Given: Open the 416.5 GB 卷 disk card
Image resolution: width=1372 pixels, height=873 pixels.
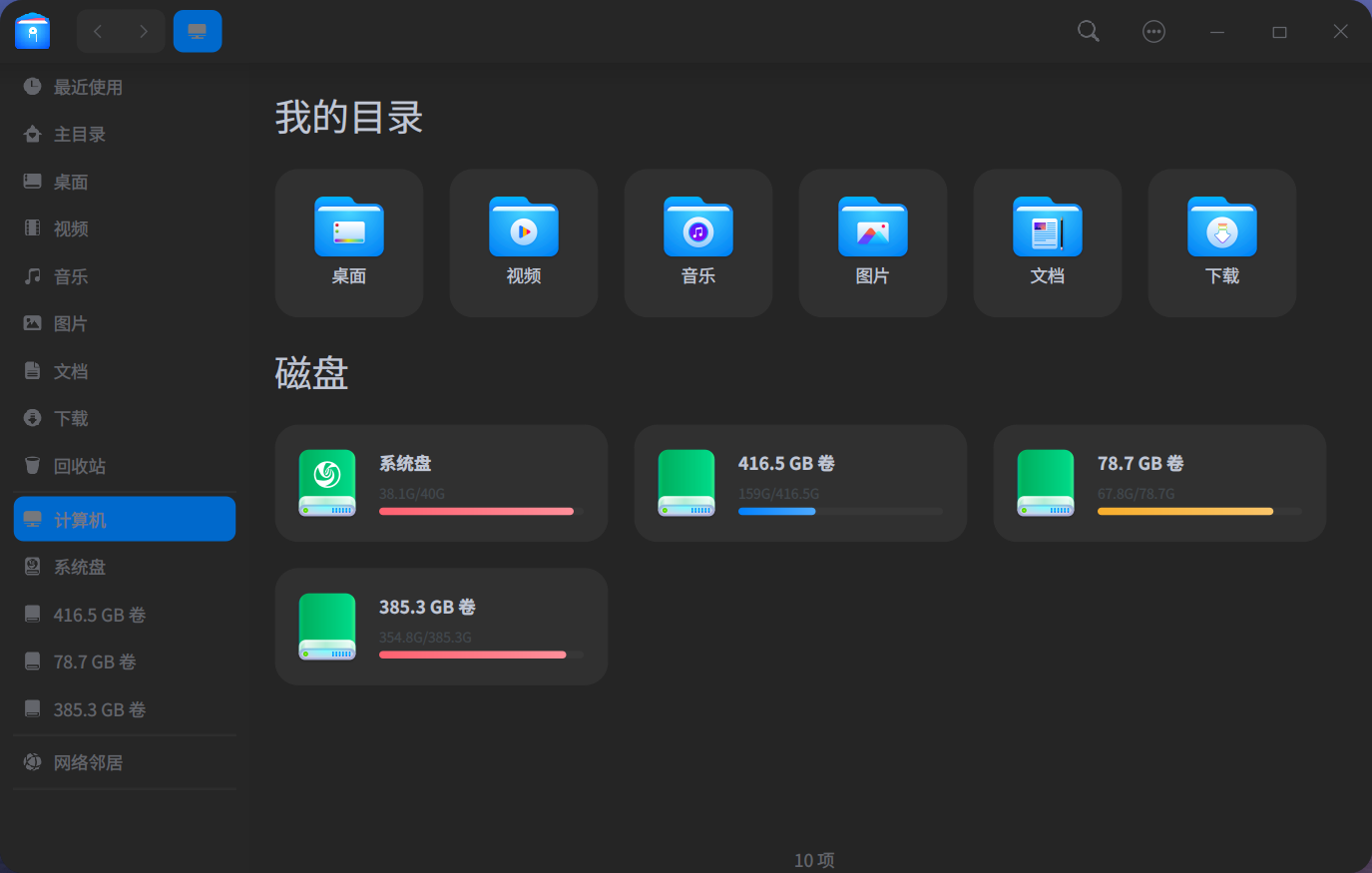Looking at the screenshot, I should [x=800, y=483].
